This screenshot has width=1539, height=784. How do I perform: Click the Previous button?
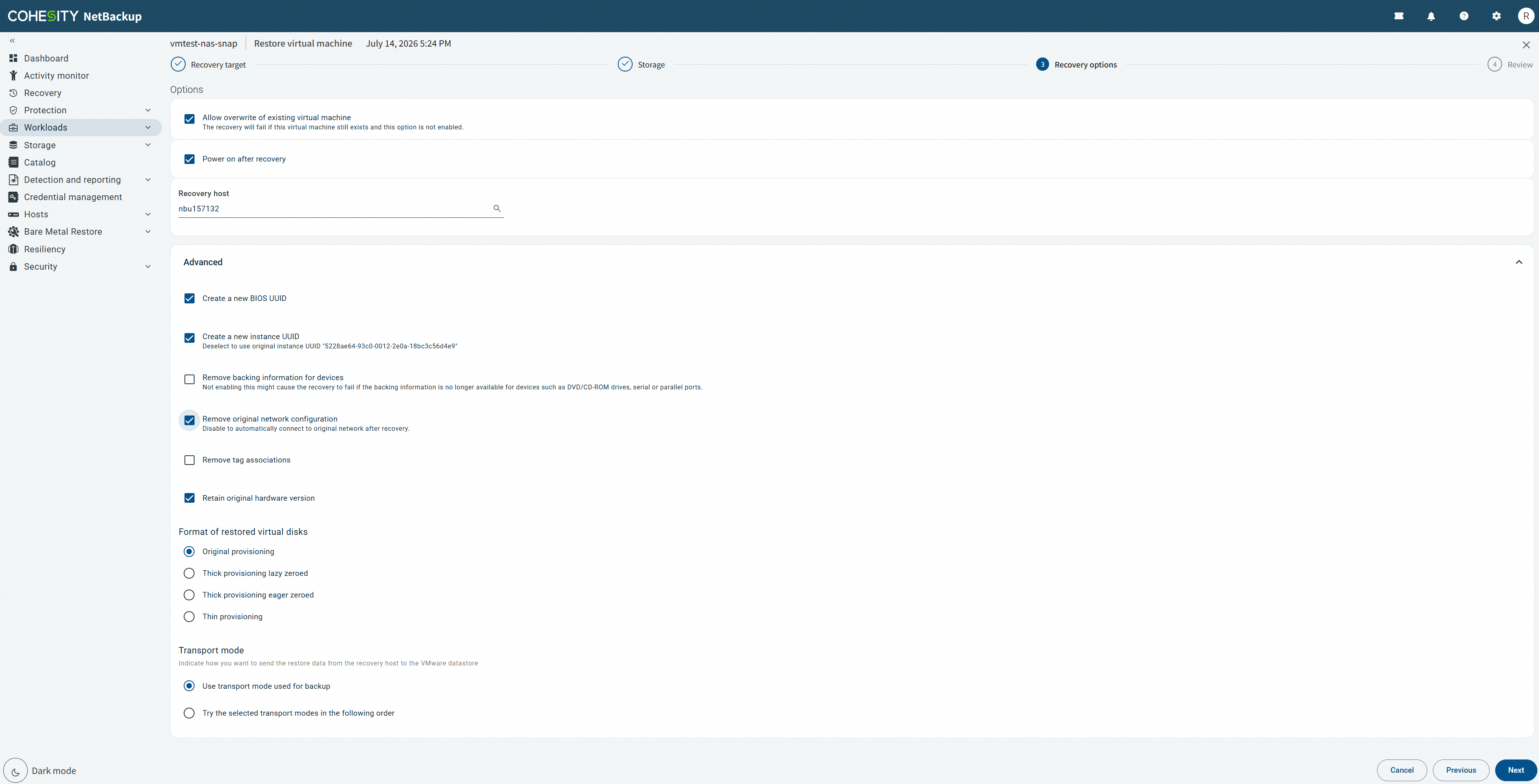coord(1461,770)
